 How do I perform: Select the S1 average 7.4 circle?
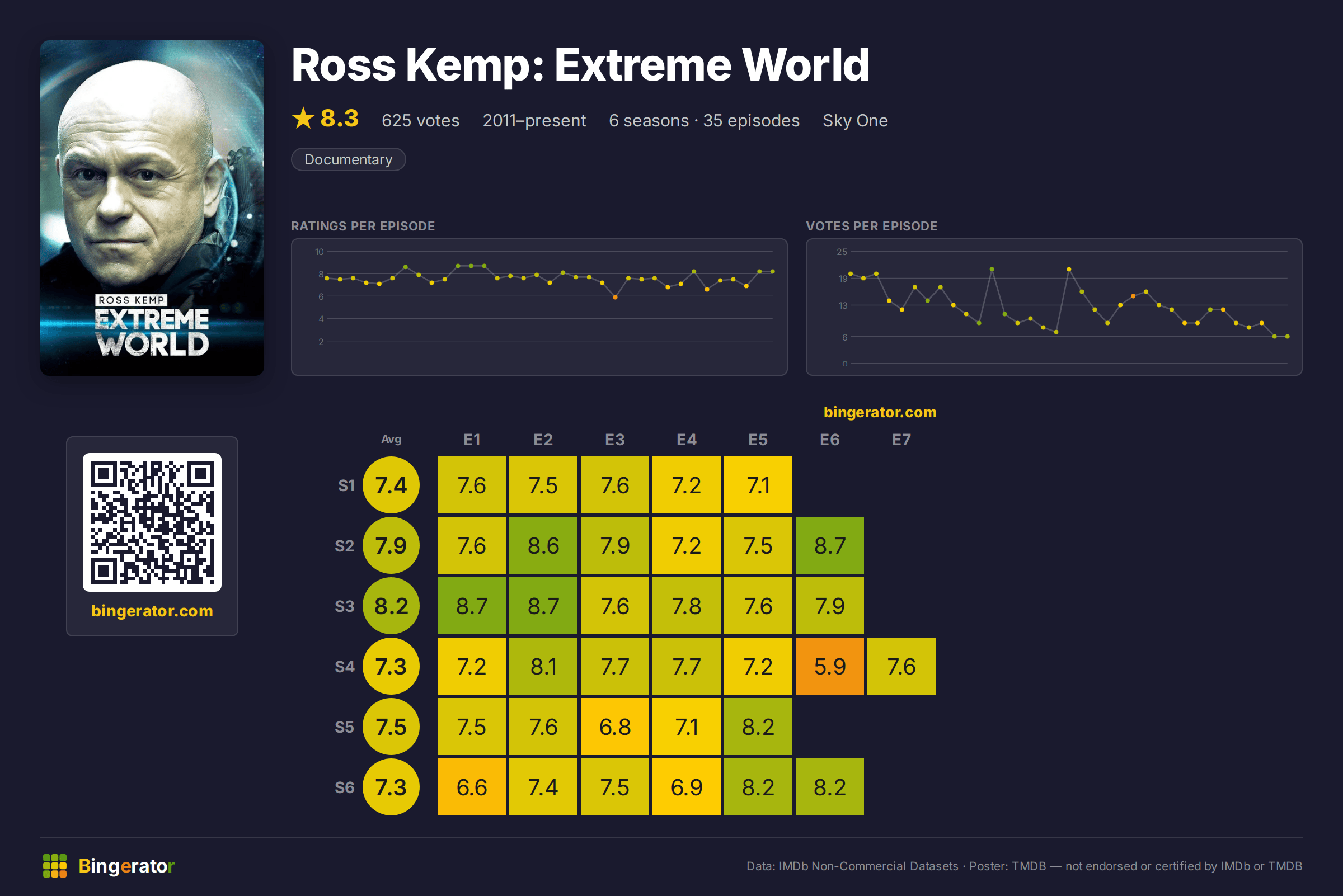pyautogui.click(x=391, y=485)
